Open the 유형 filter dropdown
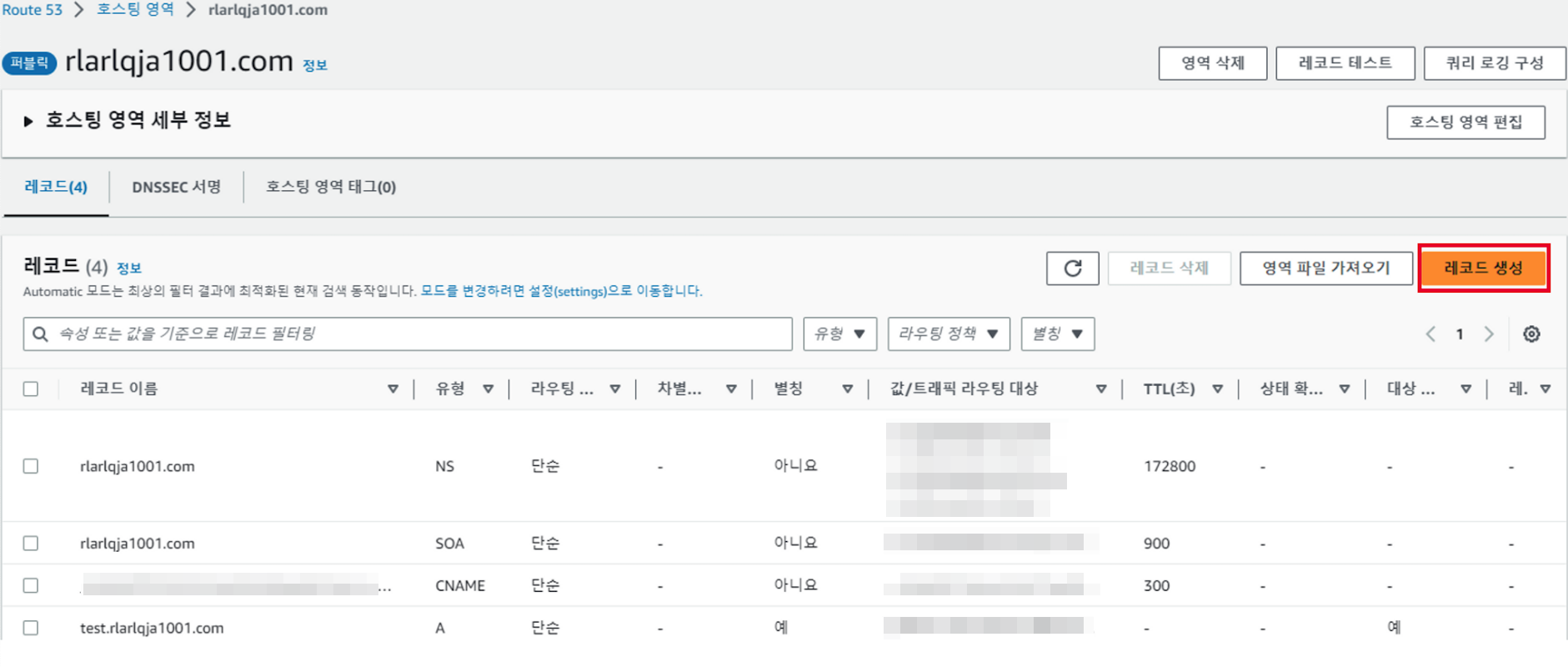 (839, 334)
